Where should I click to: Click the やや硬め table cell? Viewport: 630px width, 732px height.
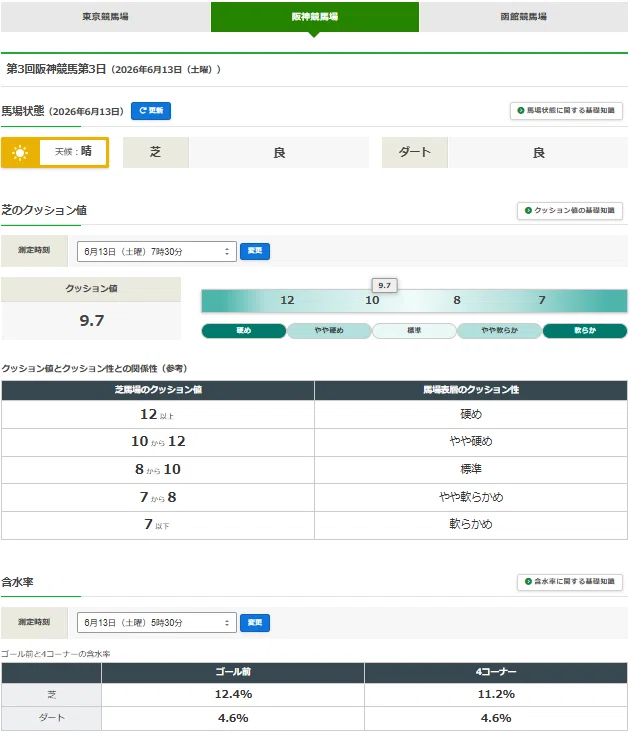coord(471,442)
